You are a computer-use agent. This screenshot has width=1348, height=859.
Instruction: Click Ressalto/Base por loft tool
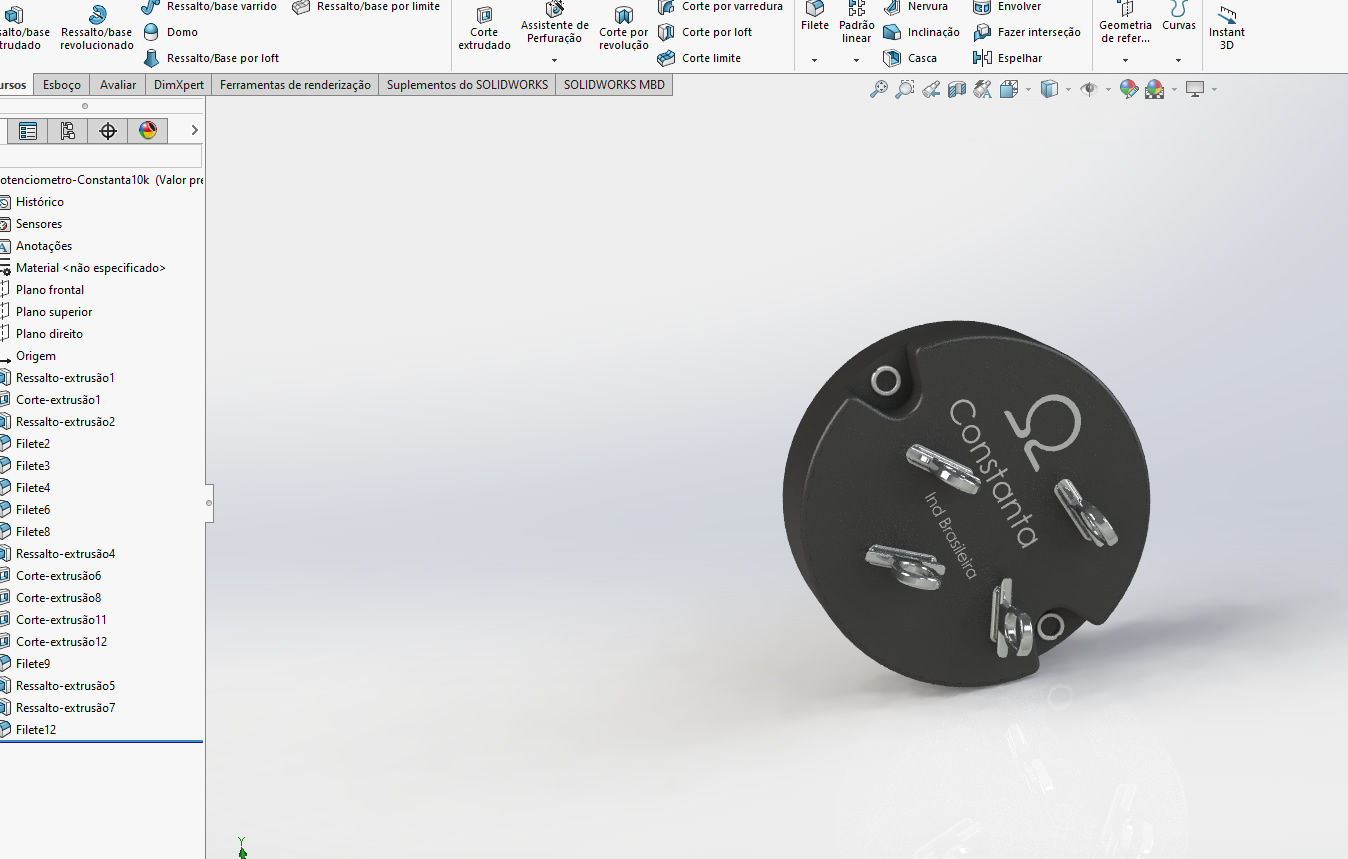[211, 58]
